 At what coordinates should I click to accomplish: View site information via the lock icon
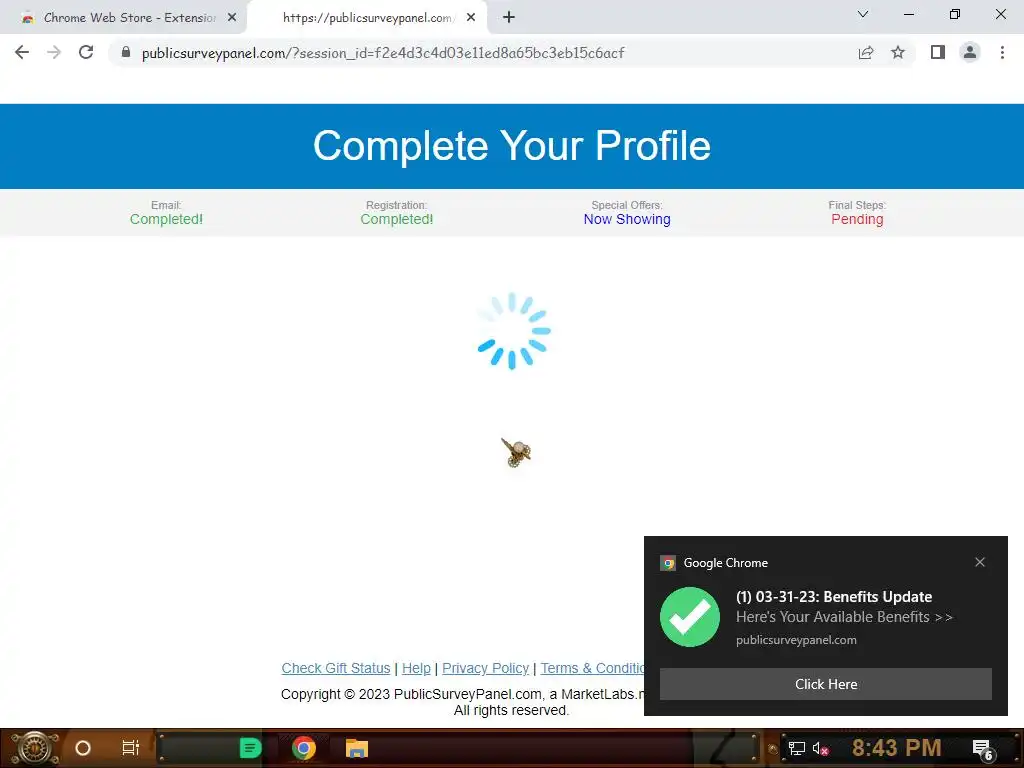tap(126, 52)
